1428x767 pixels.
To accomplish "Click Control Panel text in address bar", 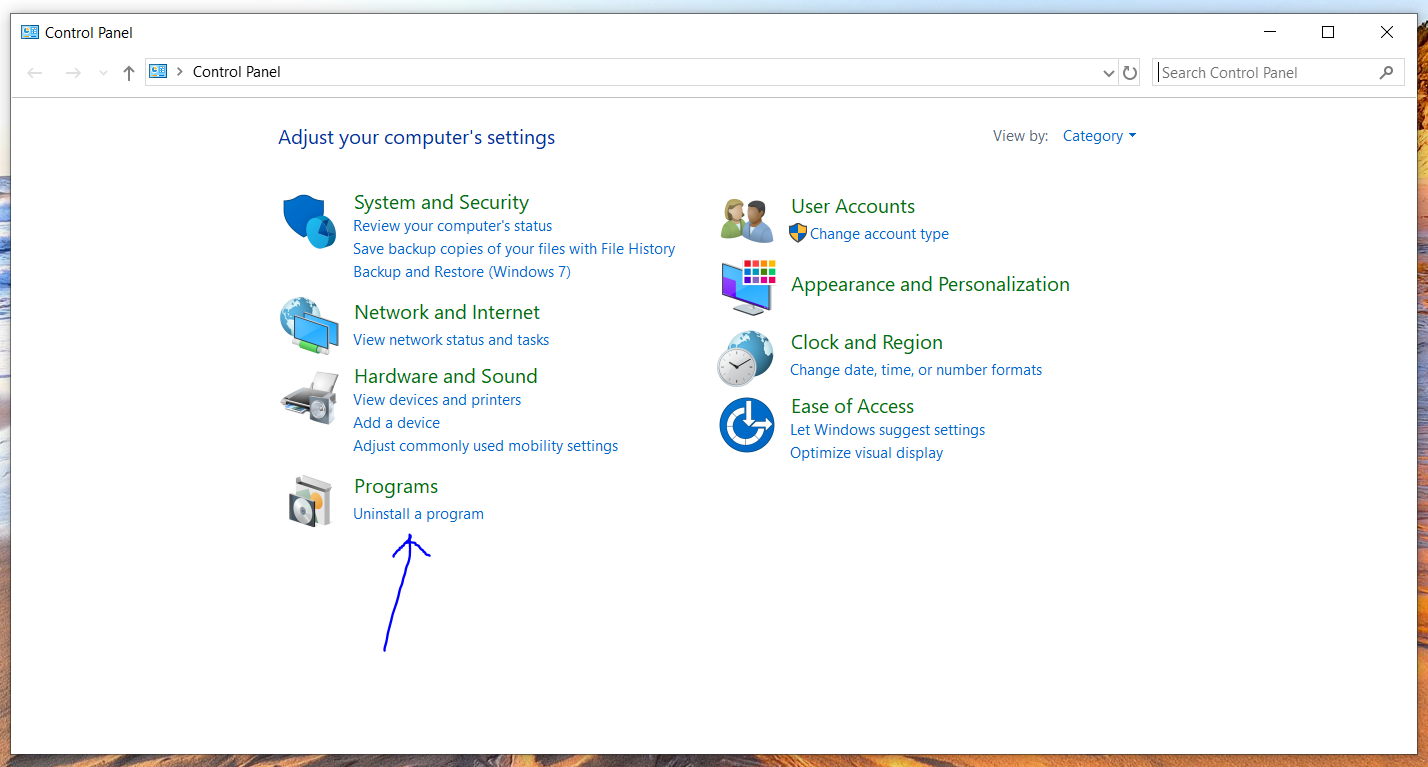I will 237,72.
